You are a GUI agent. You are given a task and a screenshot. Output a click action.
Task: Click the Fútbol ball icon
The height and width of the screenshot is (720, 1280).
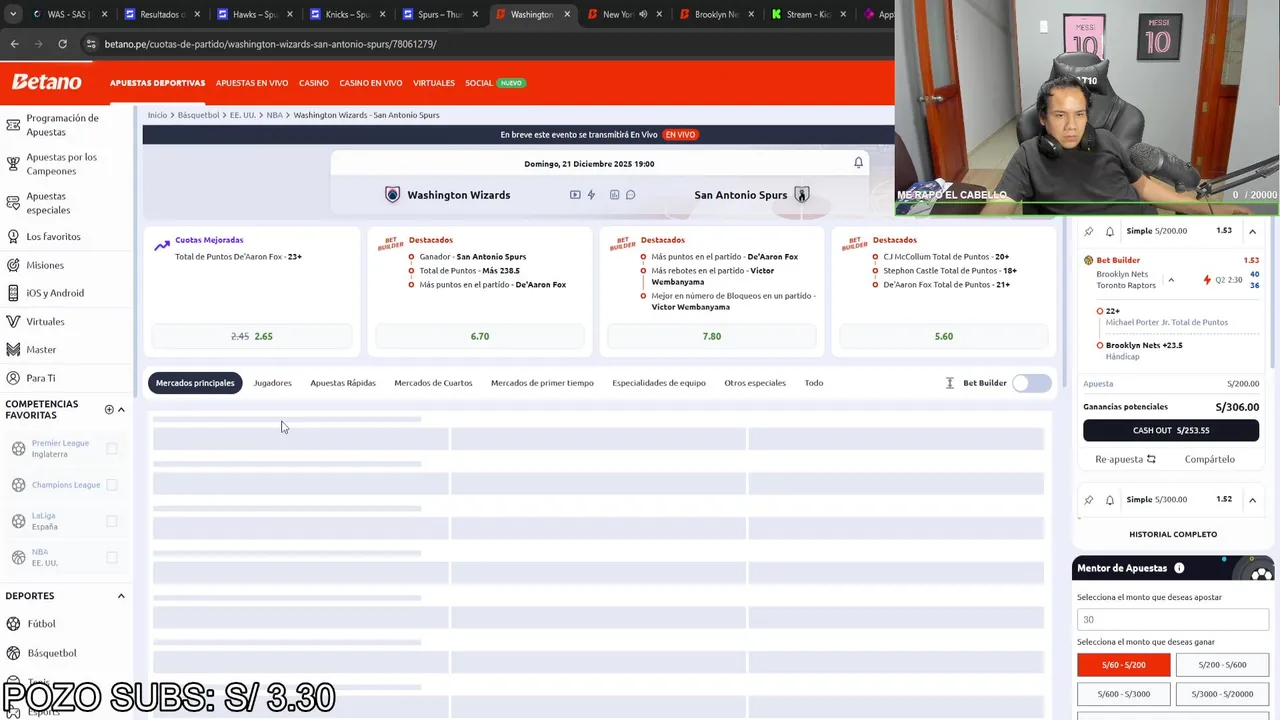(13, 624)
